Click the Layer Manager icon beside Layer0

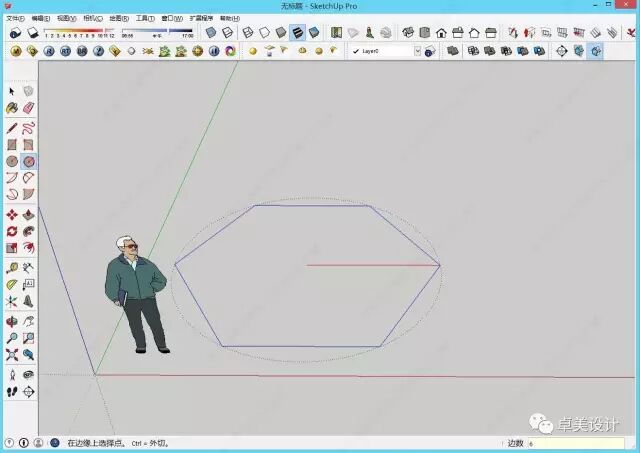click(429, 51)
